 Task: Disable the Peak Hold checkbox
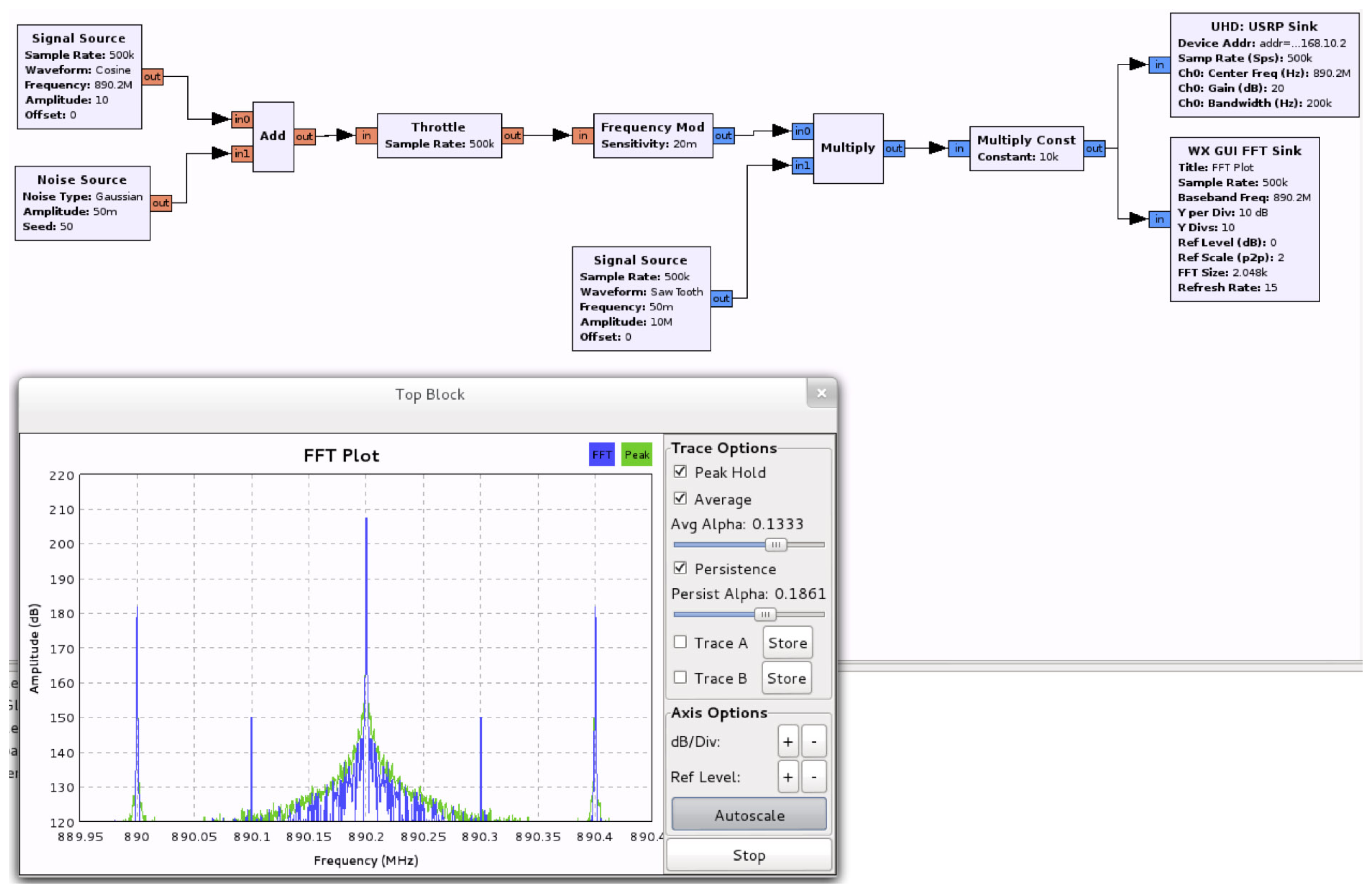pos(680,472)
